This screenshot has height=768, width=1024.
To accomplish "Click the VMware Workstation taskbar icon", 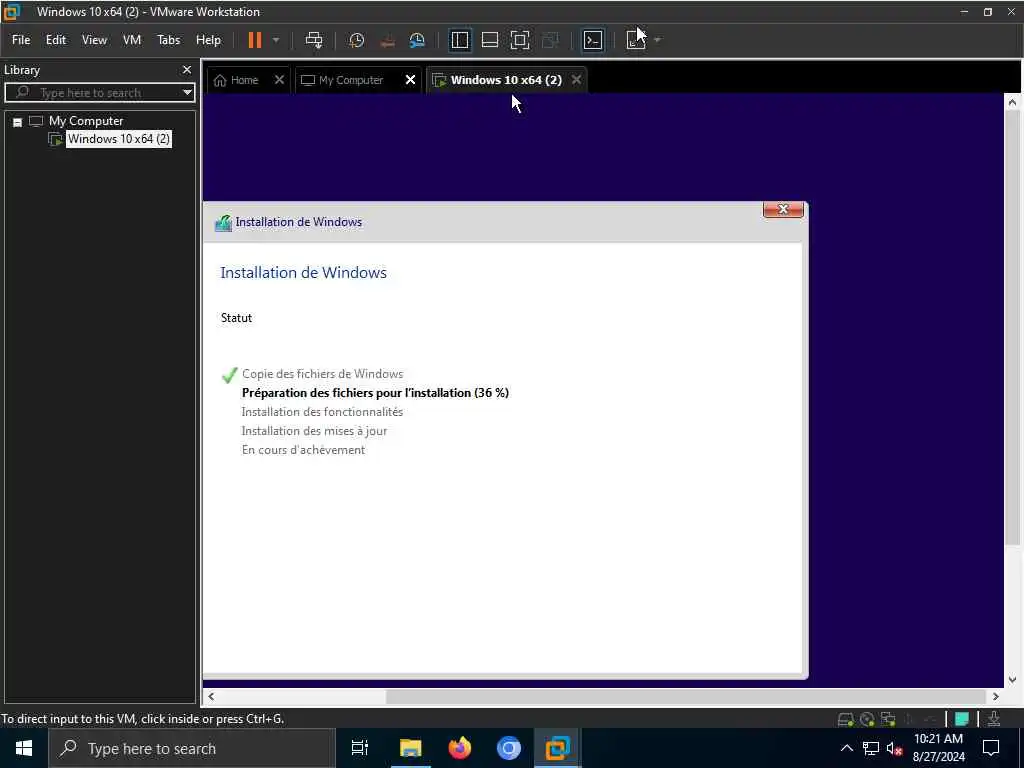I will click(558, 748).
